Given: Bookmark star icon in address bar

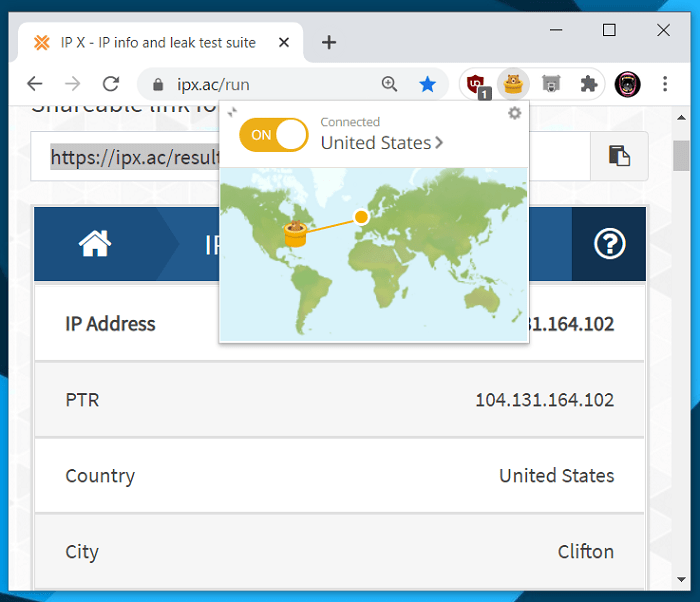Looking at the screenshot, I should coord(428,84).
